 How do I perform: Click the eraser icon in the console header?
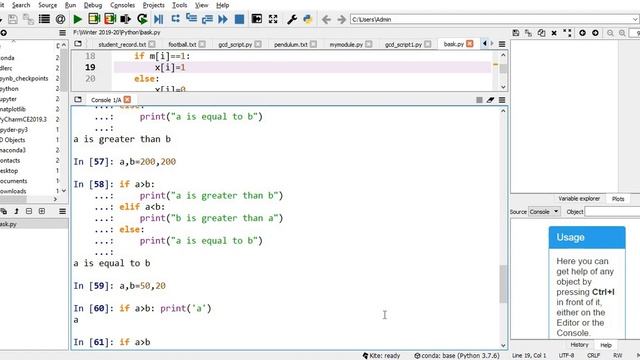(x=490, y=100)
